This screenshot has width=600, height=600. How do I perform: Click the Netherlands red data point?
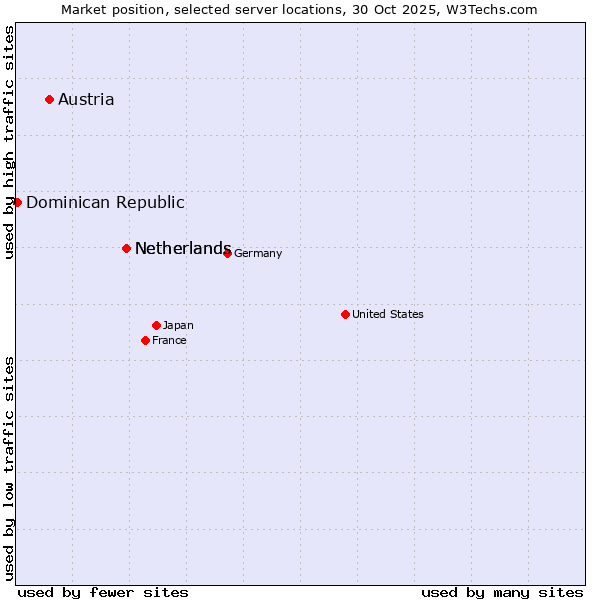[x=126, y=248]
